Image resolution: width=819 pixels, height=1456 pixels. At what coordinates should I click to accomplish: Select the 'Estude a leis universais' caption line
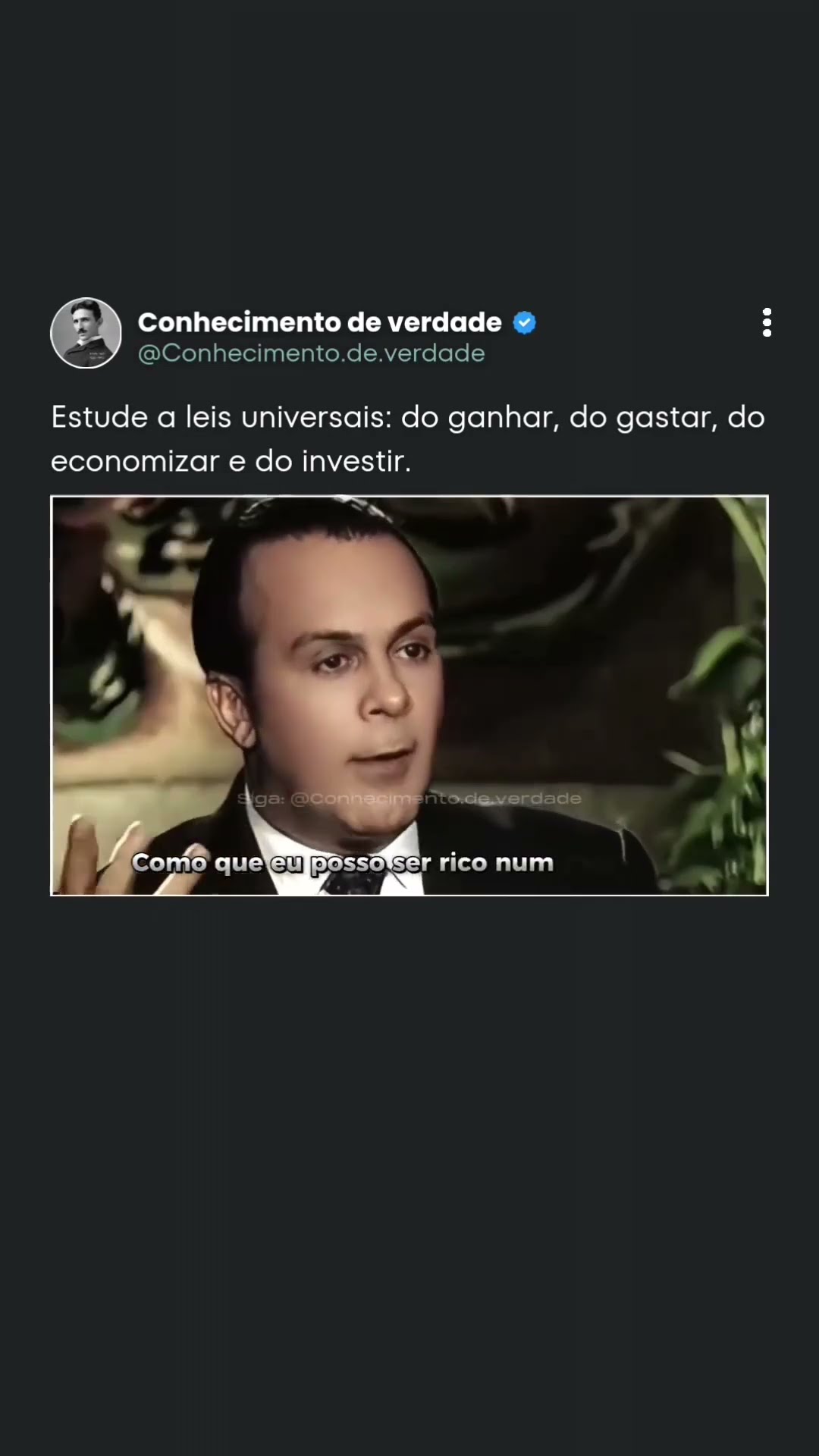[x=408, y=417]
